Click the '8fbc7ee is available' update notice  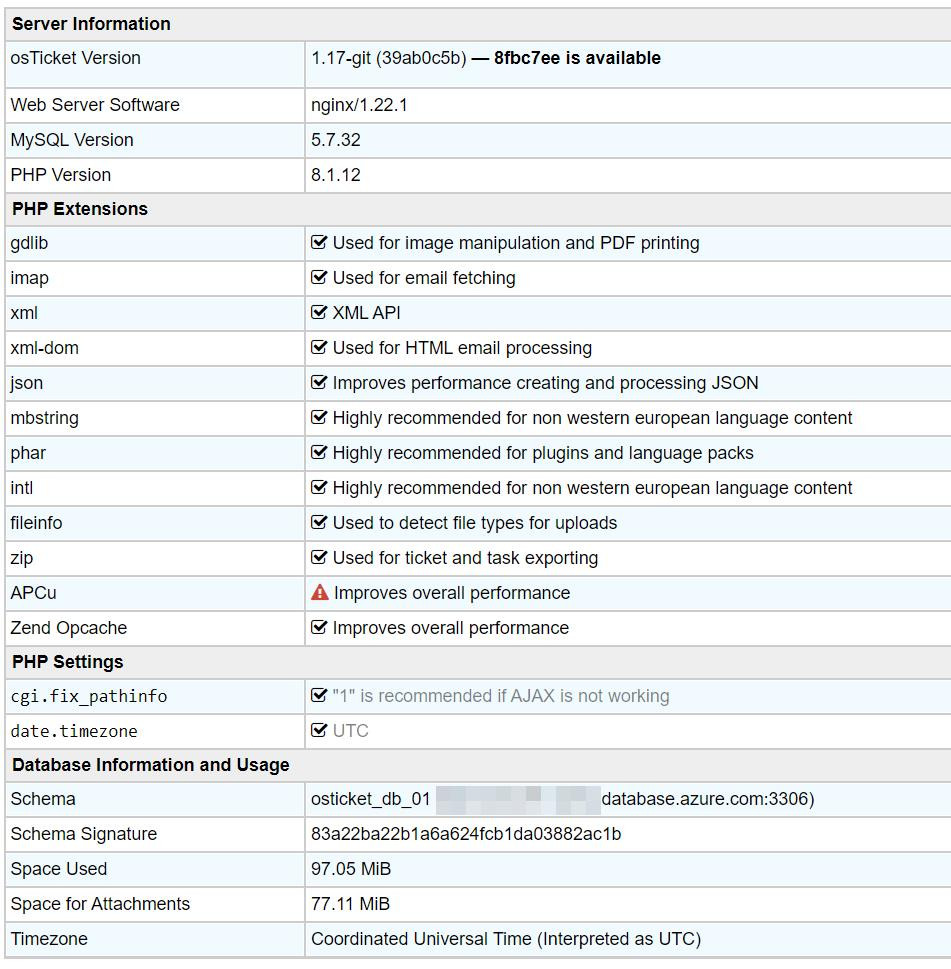(x=577, y=58)
